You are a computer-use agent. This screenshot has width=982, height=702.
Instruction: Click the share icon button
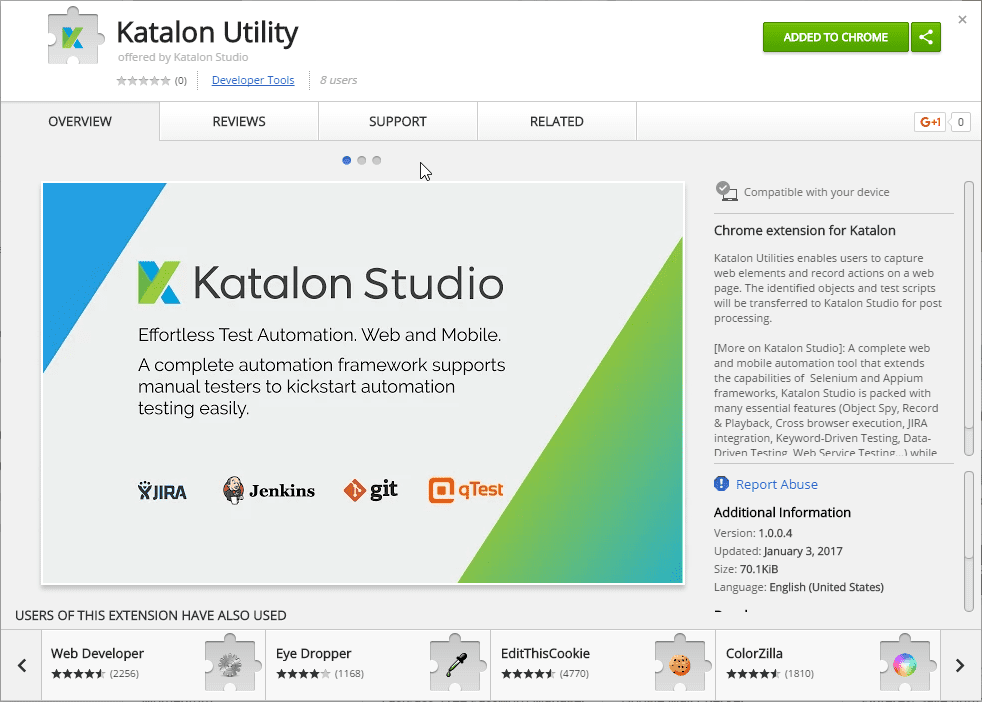tap(926, 37)
